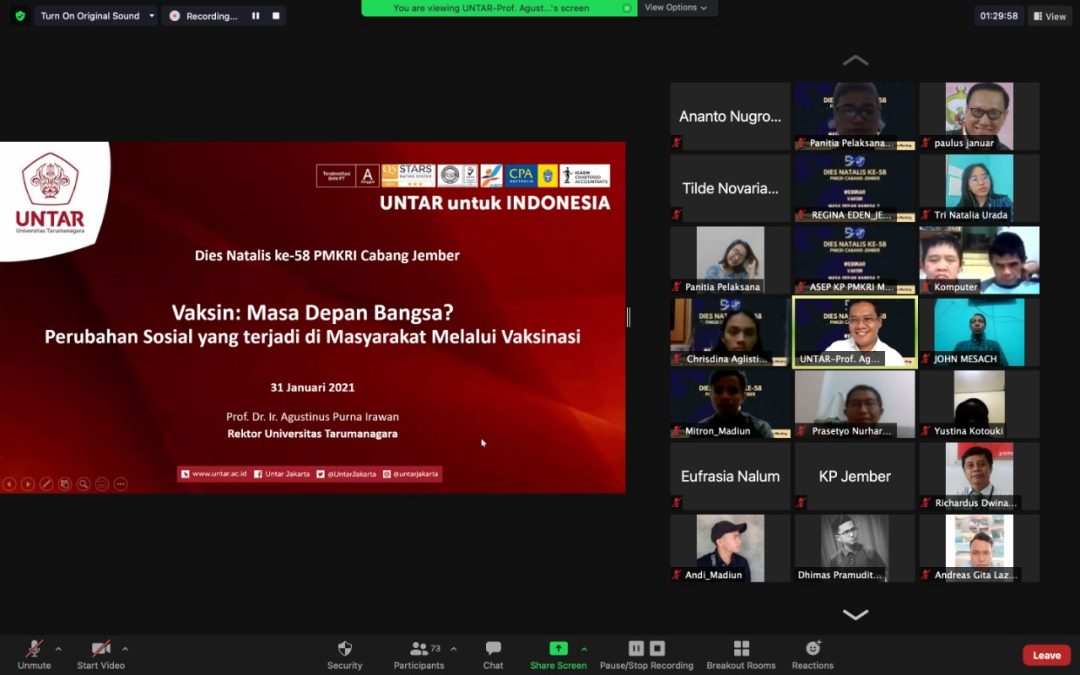Select Tilde Novaria... participant tile
Screen dimensions: 1080x675
[730, 188]
